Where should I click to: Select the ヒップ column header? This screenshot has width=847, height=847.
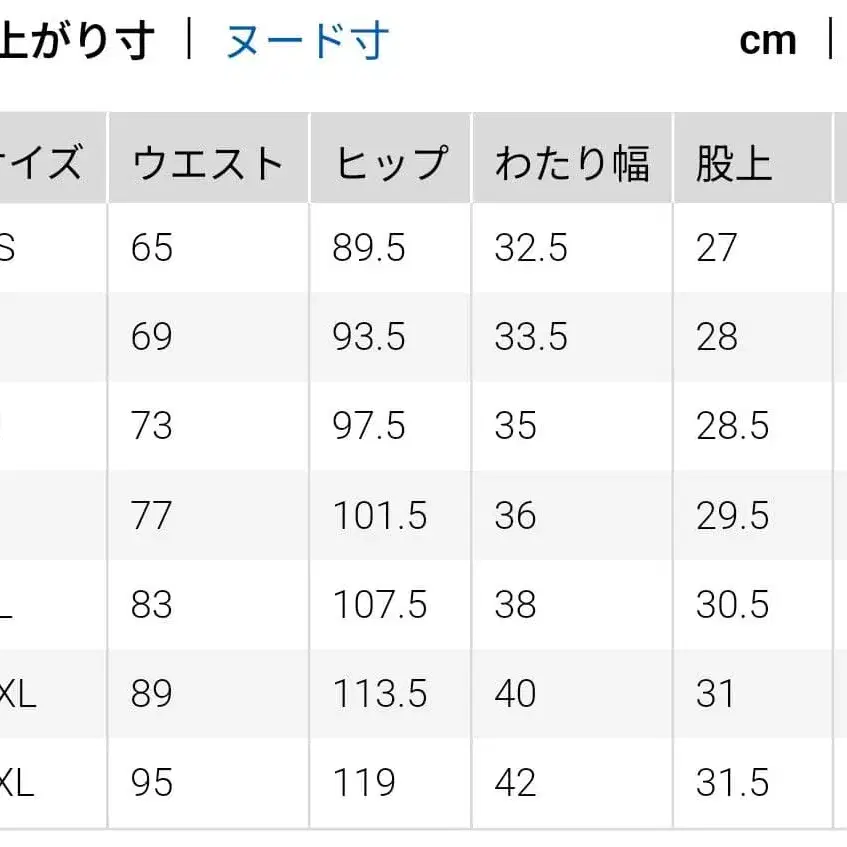point(389,158)
